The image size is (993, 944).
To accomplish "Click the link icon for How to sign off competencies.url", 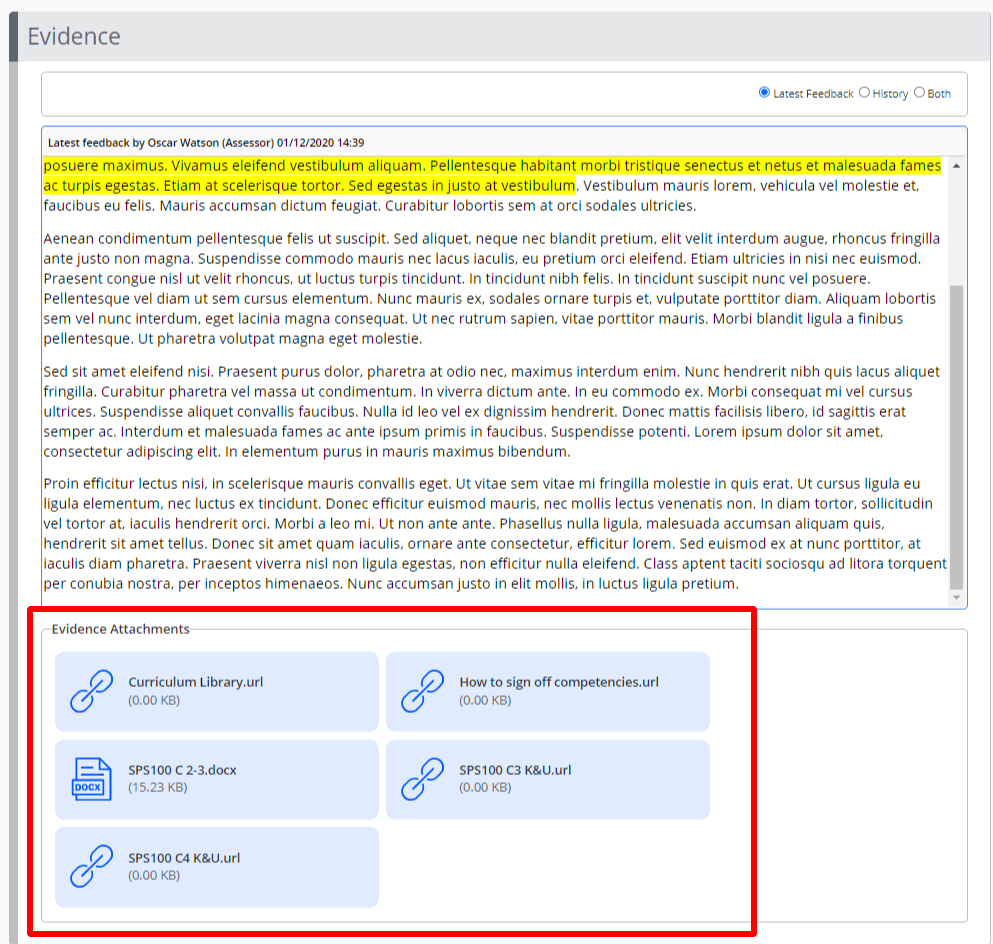I will (422, 691).
